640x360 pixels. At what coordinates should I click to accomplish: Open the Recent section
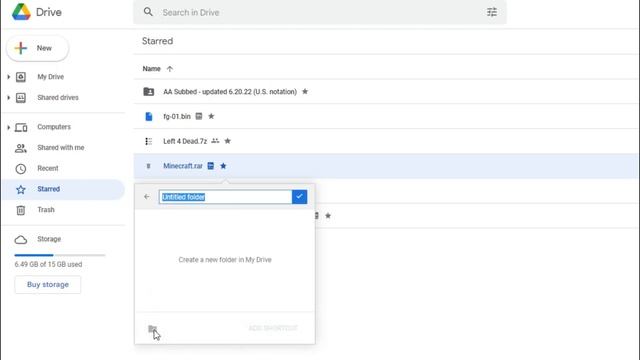(x=48, y=168)
